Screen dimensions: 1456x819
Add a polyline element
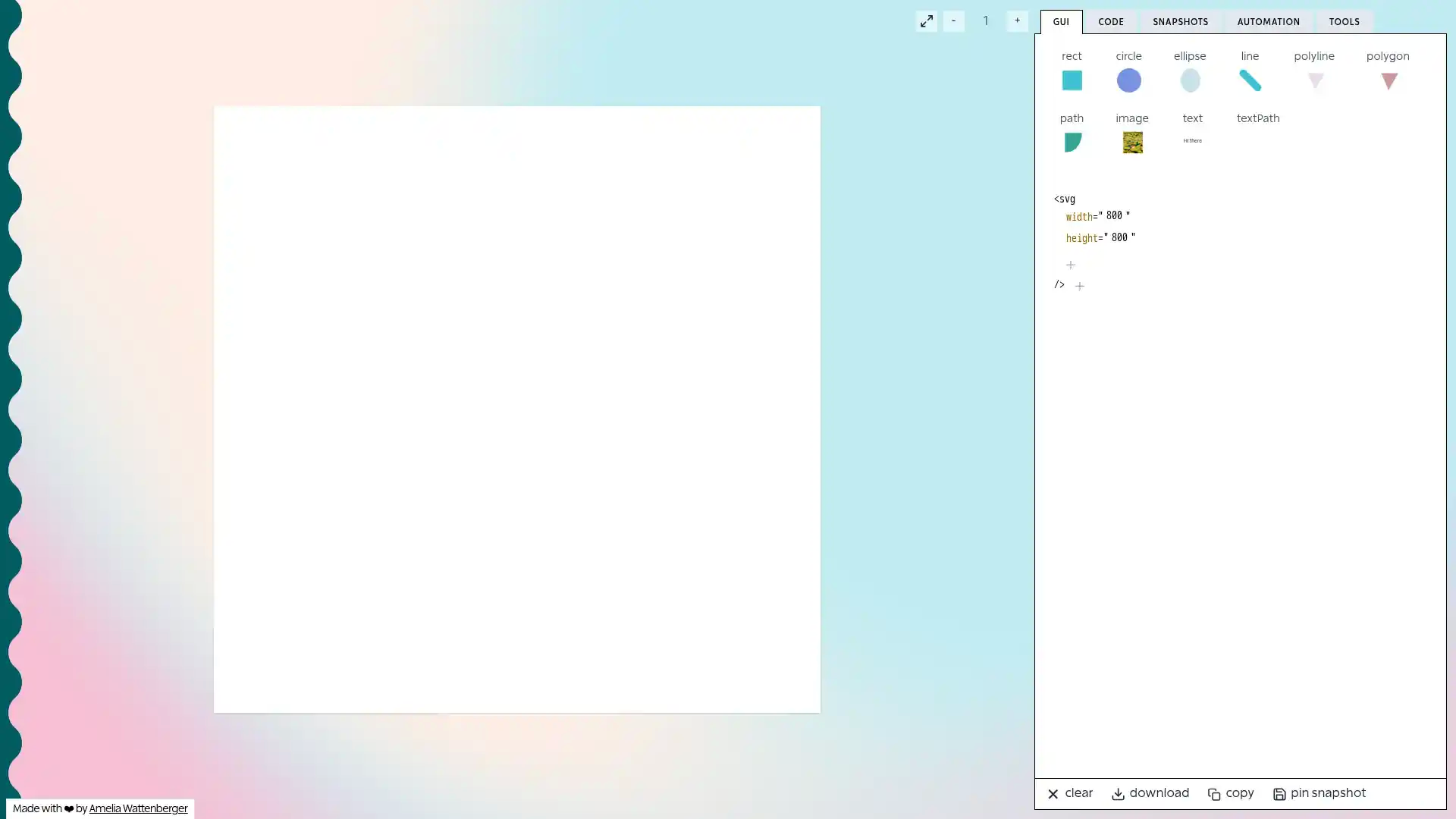point(1314,80)
